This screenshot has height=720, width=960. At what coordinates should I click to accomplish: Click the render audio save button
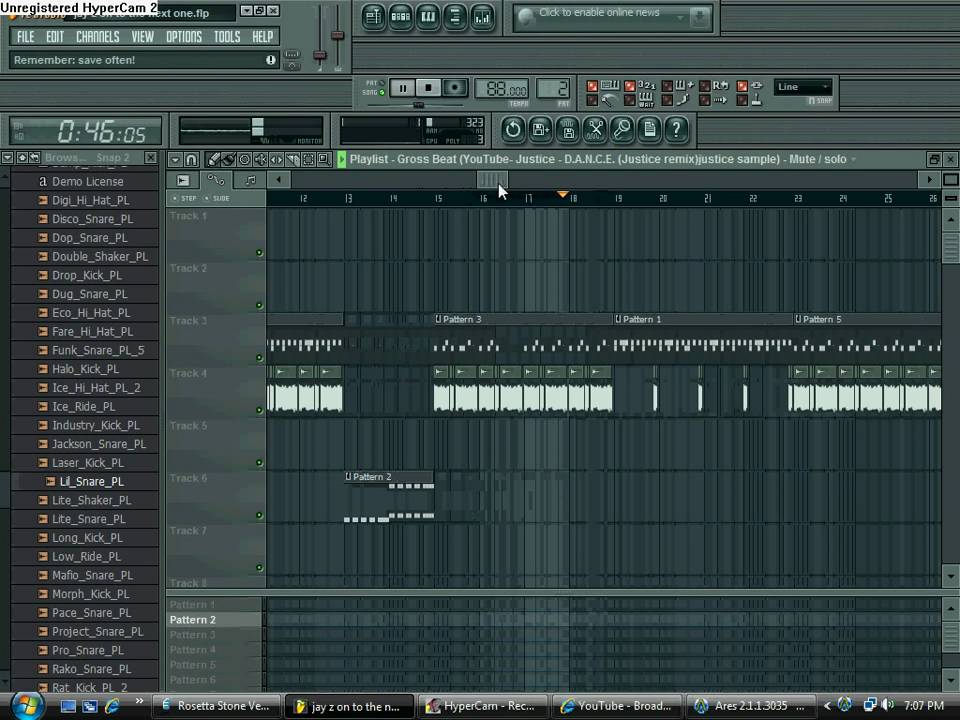coord(568,129)
